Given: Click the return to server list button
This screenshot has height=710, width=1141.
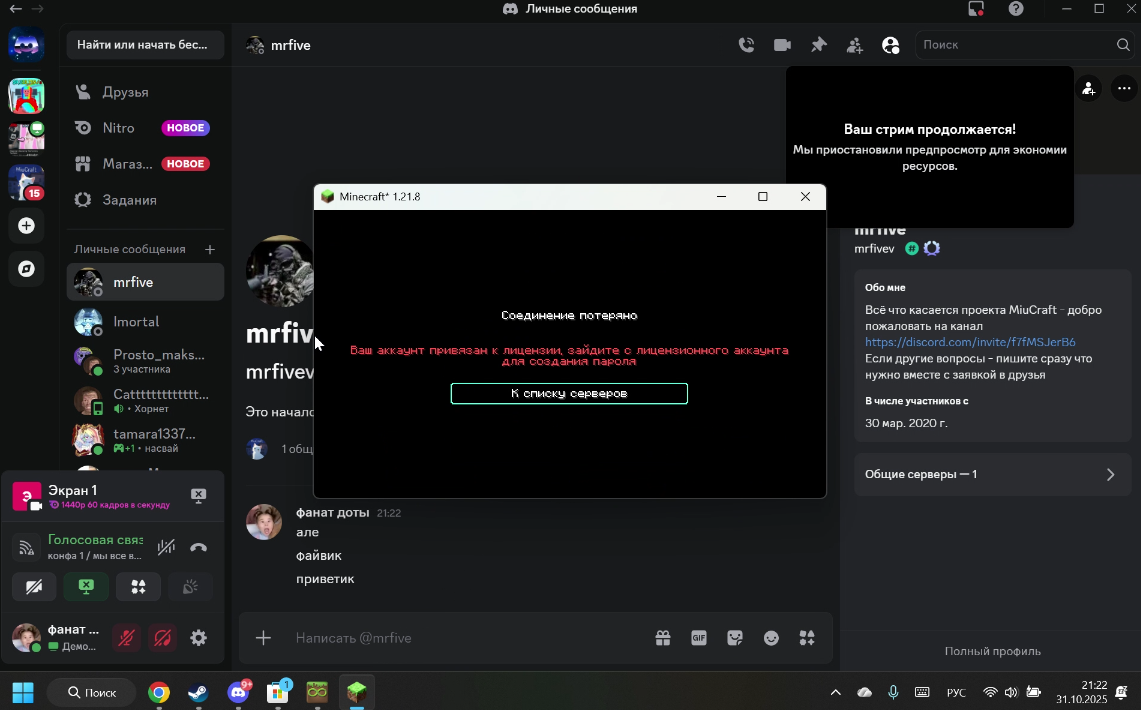Looking at the screenshot, I should [569, 393].
